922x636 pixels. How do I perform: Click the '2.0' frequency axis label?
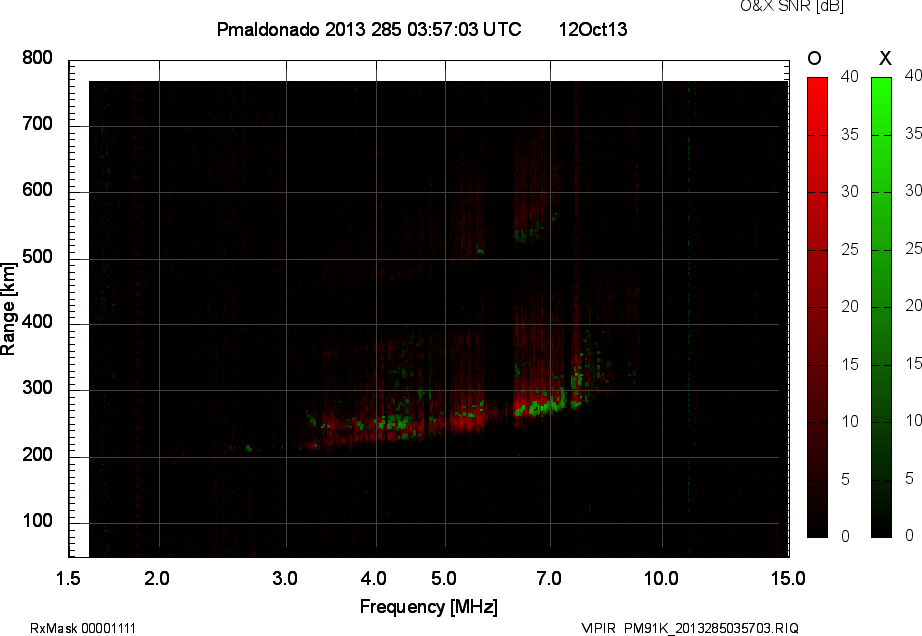157,578
